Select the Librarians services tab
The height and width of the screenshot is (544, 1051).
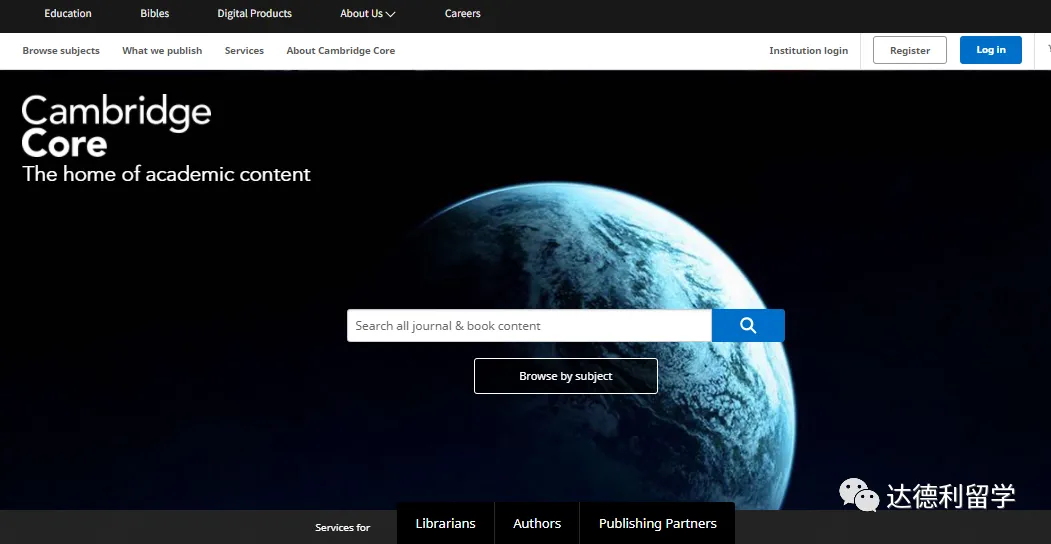pos(445,523)
